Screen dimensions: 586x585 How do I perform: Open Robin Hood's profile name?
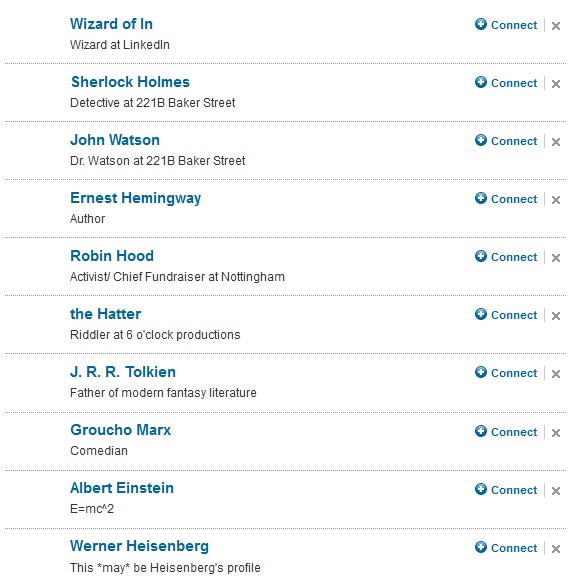pos(112,256)
